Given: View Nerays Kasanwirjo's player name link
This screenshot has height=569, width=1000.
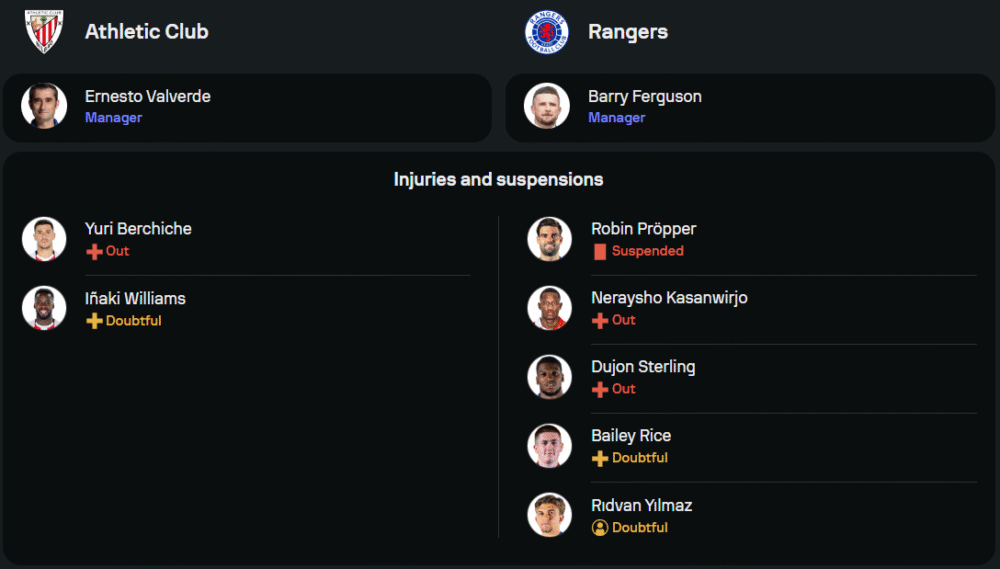Looking at the screenshot, I should 669,298.
